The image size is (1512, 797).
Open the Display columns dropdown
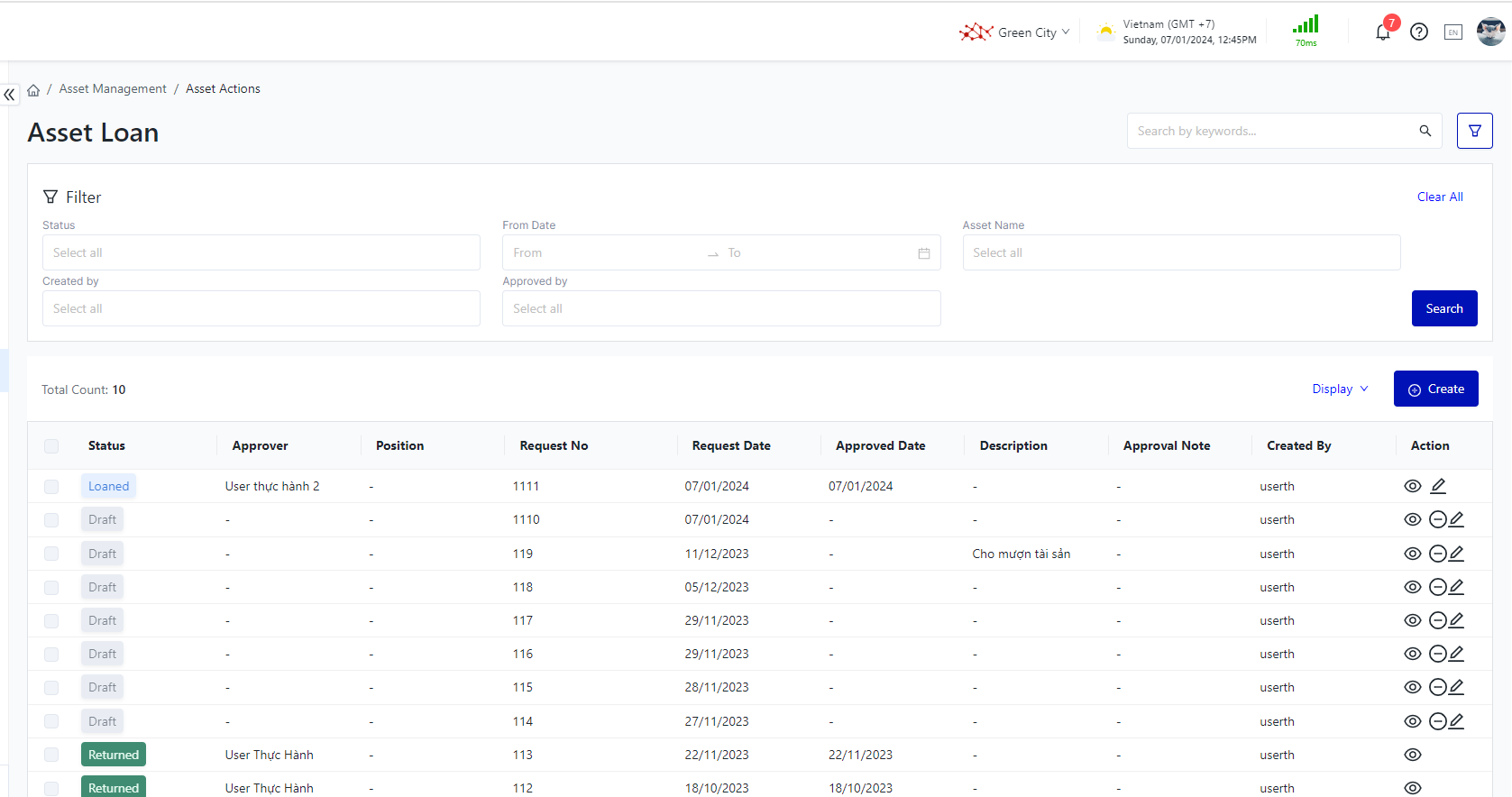[1340, 389]
